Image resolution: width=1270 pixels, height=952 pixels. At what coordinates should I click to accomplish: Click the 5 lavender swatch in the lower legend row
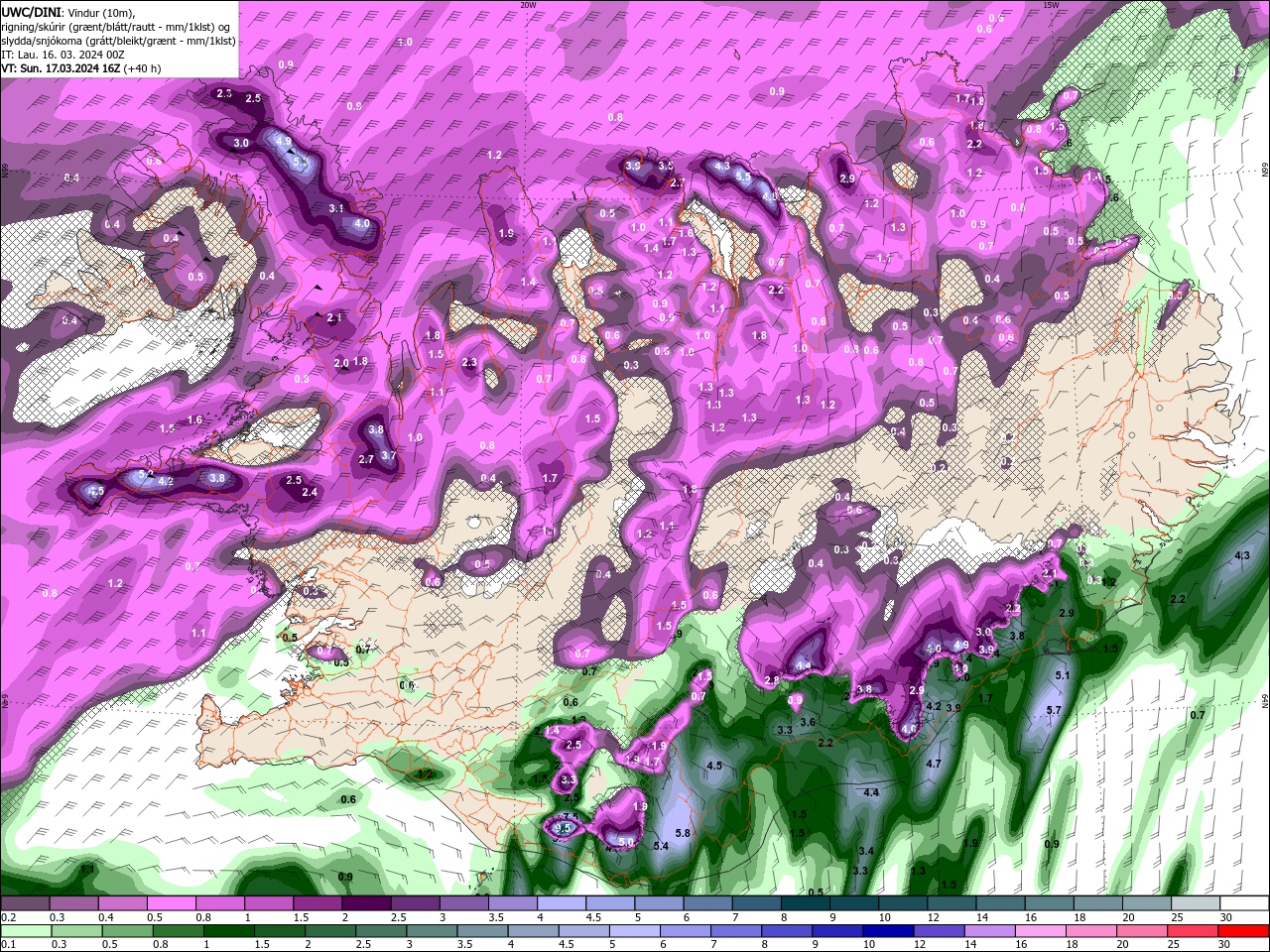tap(635, 931)
